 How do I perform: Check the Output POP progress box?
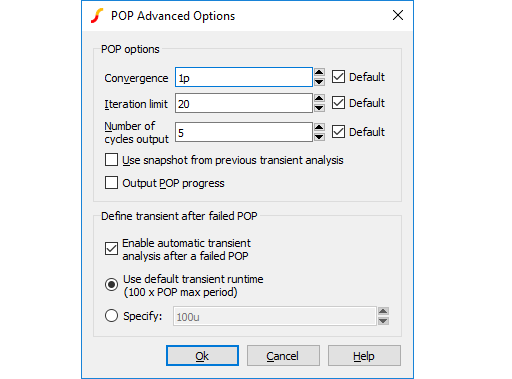pyautogui.click(x=111, y=183)
